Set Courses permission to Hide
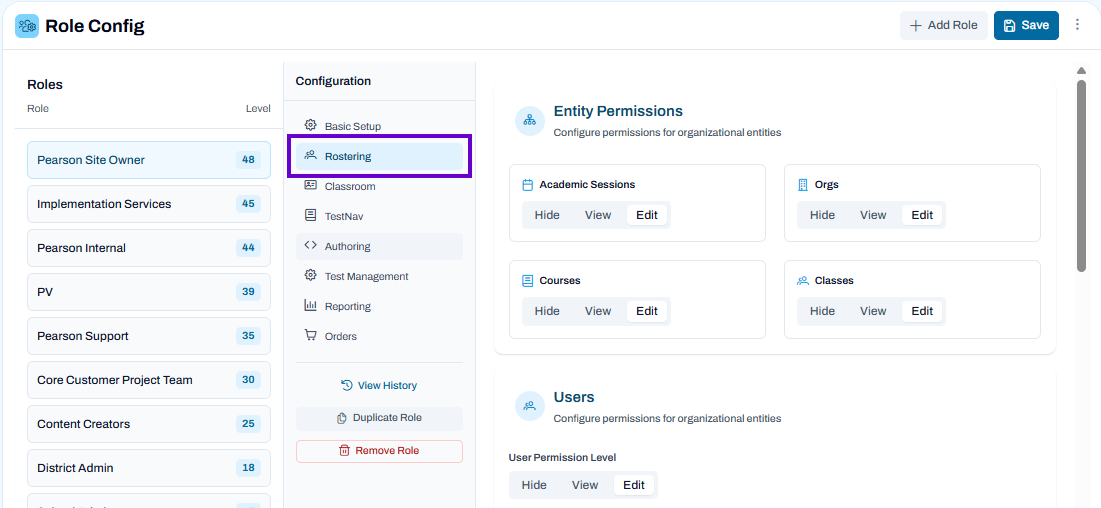Image resolution: width=1101 pixels, height=508 pixels. pyautogui.click(x=547, y=311)
